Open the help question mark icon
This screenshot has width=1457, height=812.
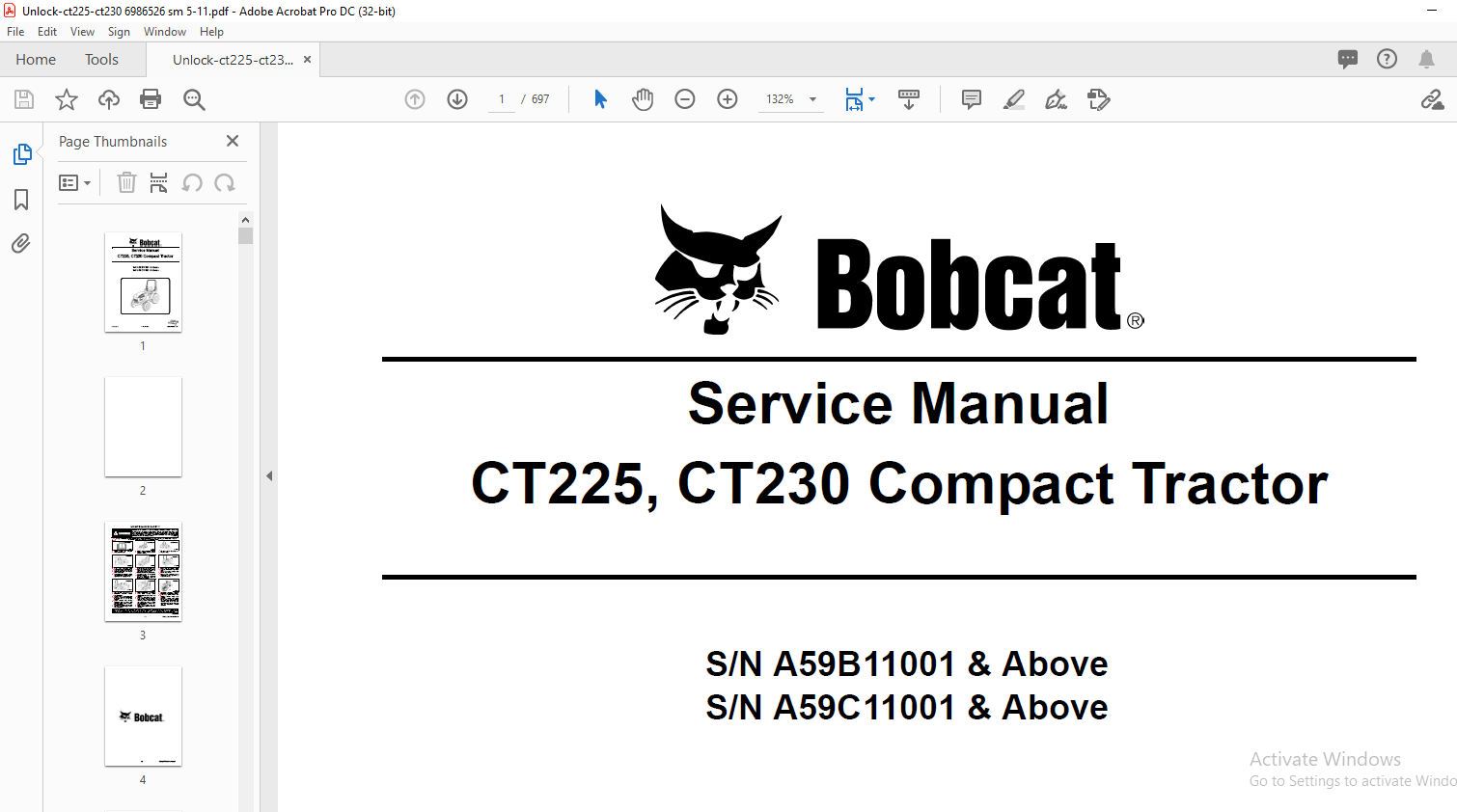[1387, 59]
